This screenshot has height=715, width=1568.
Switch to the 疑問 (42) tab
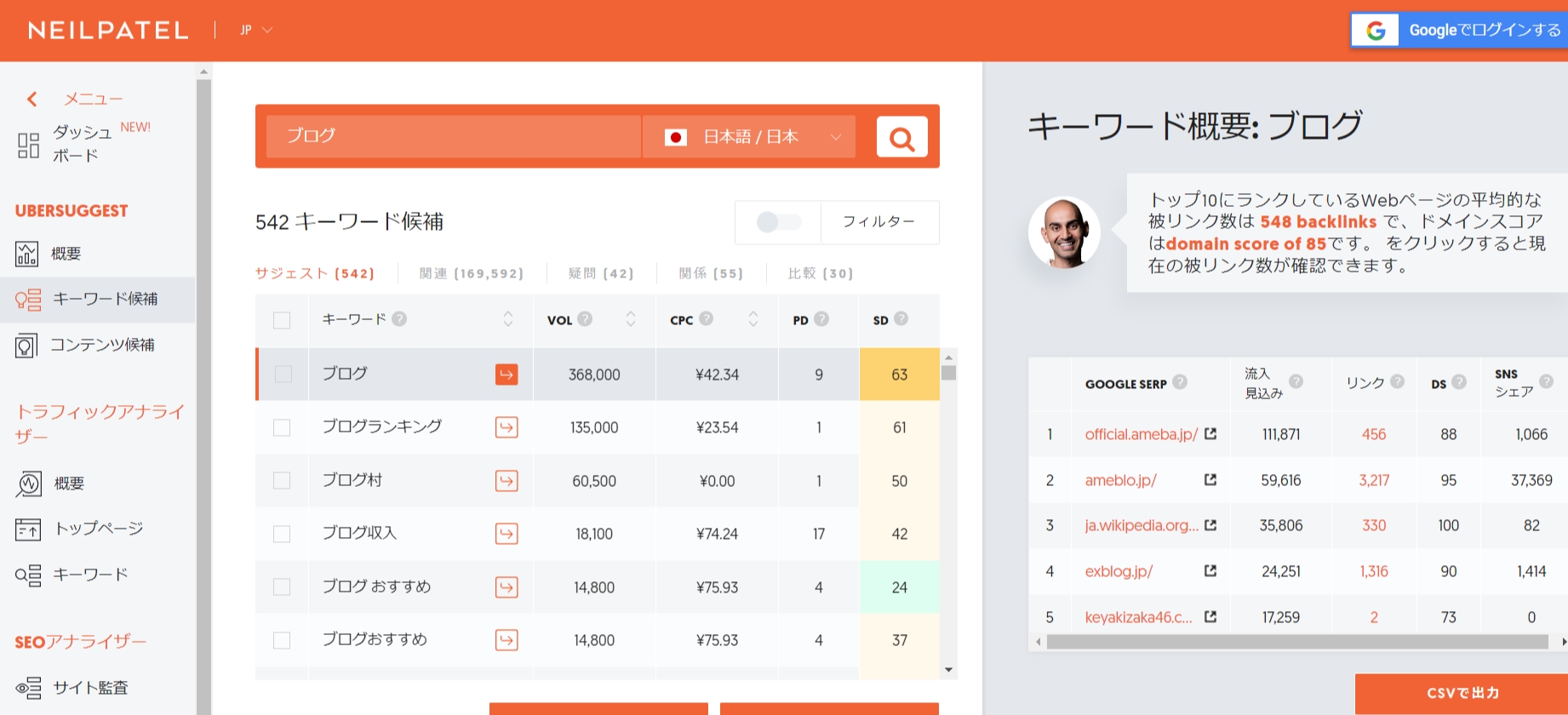click(x=601, y=273)
